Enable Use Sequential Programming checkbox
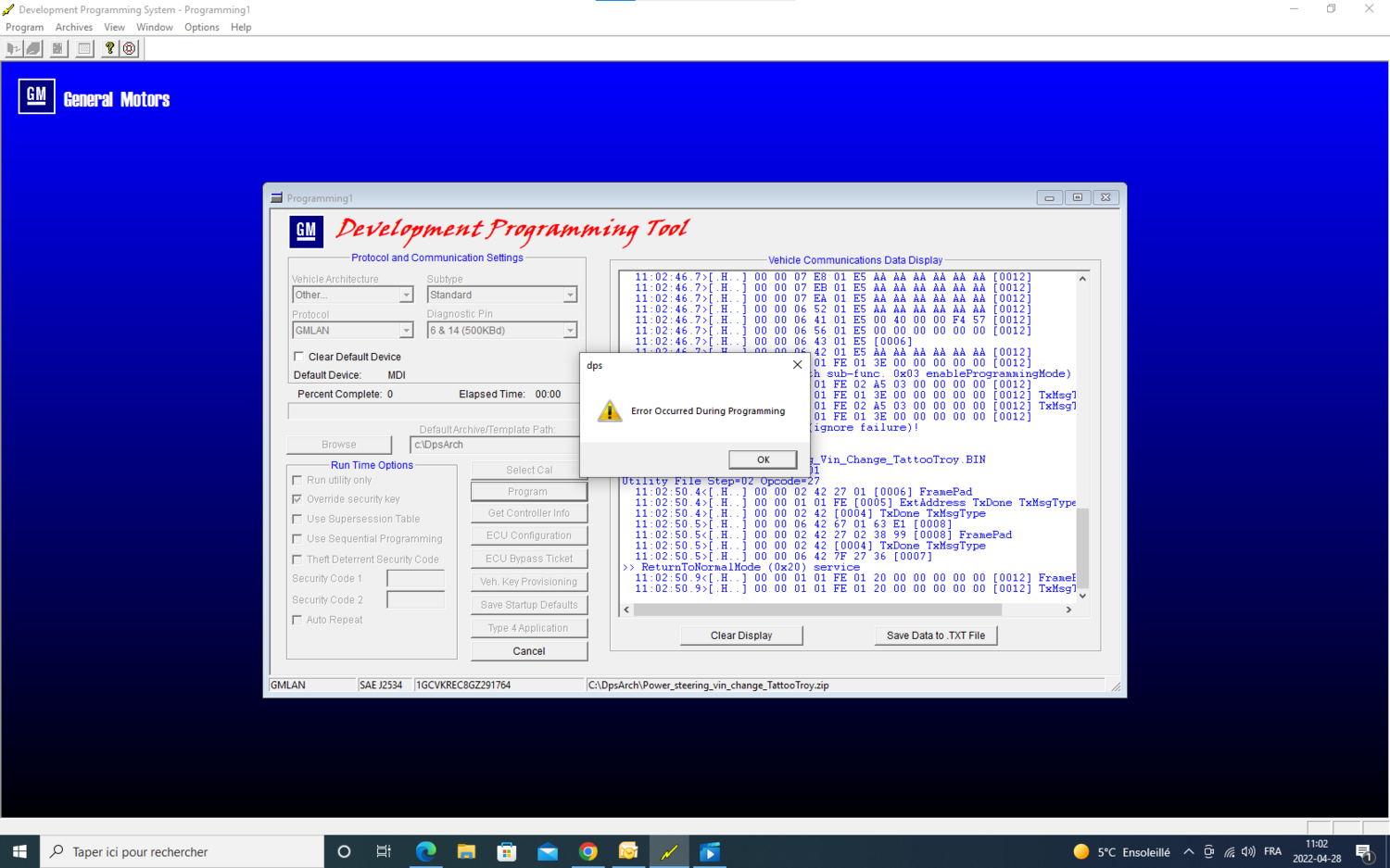1390x868 pixels. click(297, 538)
